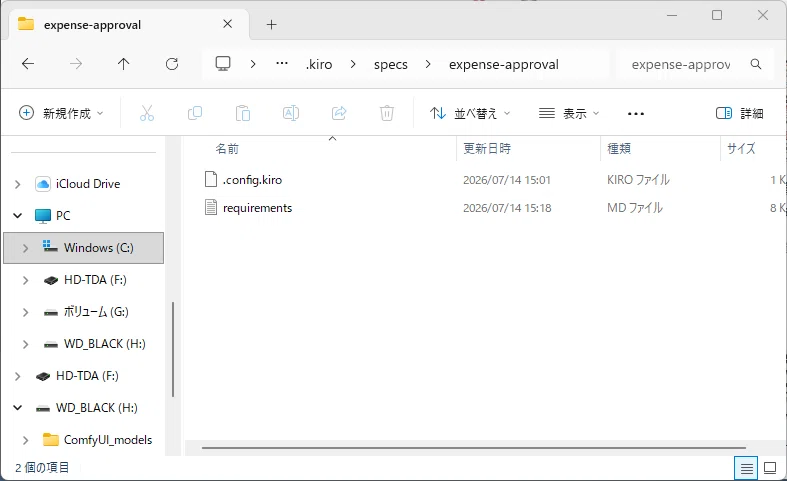Expand the bottom HD-TDA (F:) node
The image size is (787, 481).
pos(18,376)
